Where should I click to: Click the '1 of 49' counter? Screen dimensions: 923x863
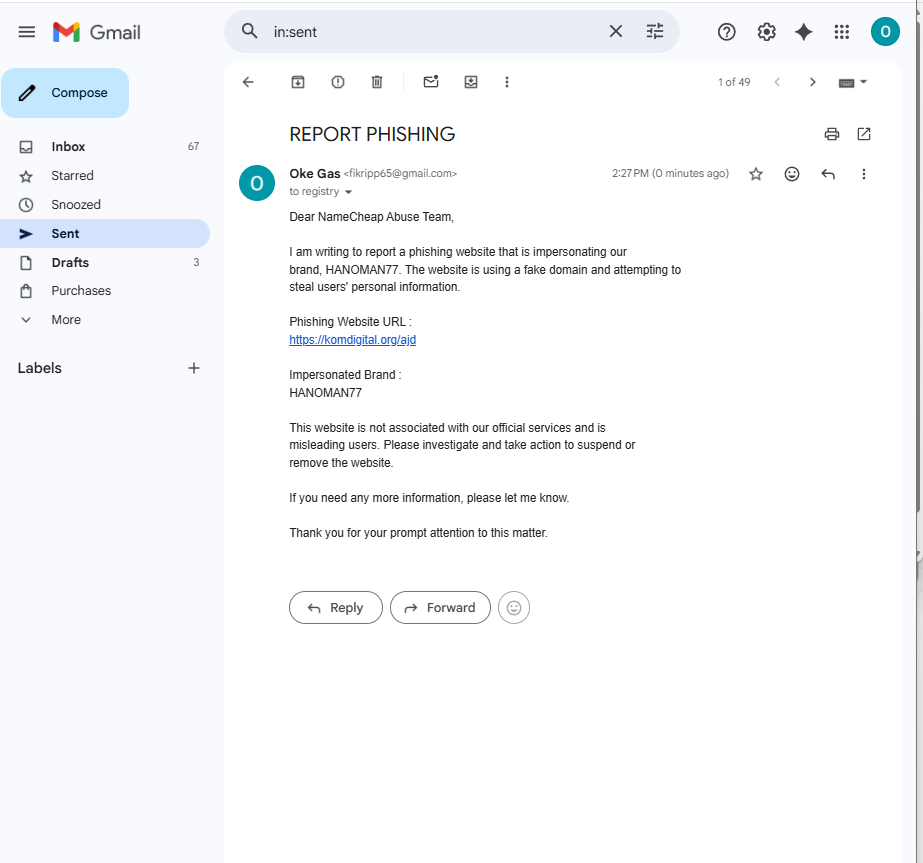[x=733, y=82]
